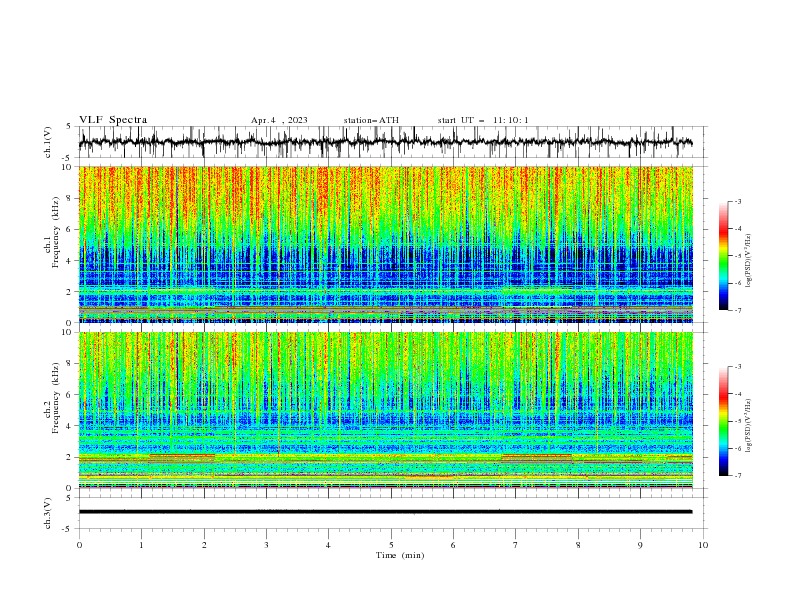Click the "-7" label under ch.2 colorbar
Screen dimensions: 792x612
[738, 476]
